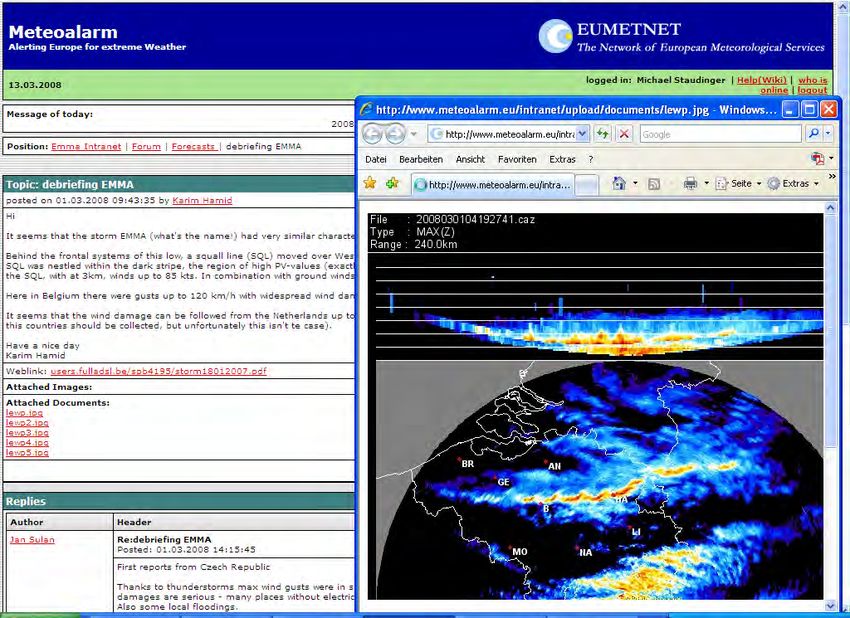Open the Emma Intranet breadcrumb link

click(x=86, y=146)
